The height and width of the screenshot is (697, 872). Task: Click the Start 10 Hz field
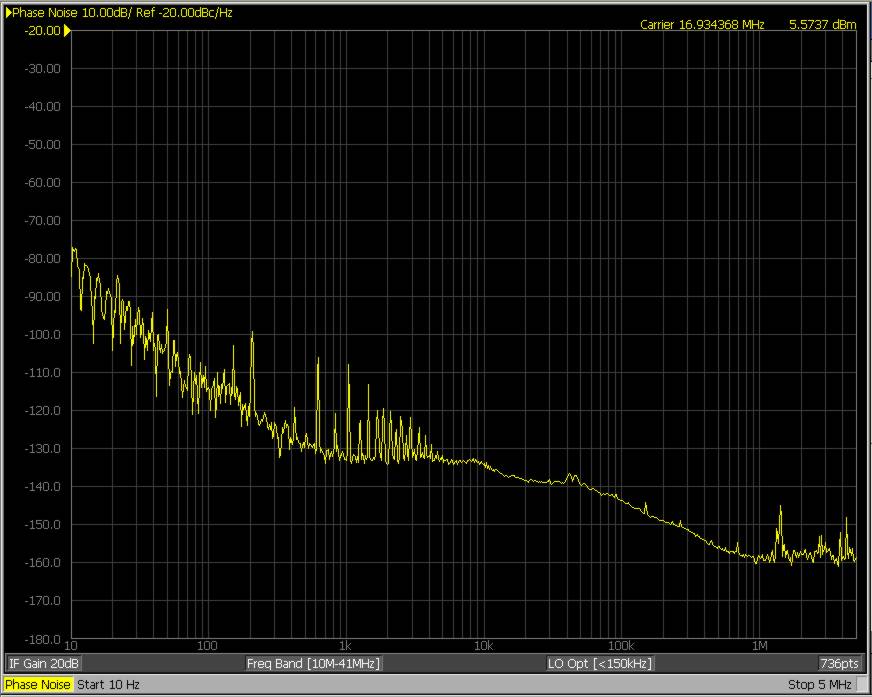[x=108, y=685]
